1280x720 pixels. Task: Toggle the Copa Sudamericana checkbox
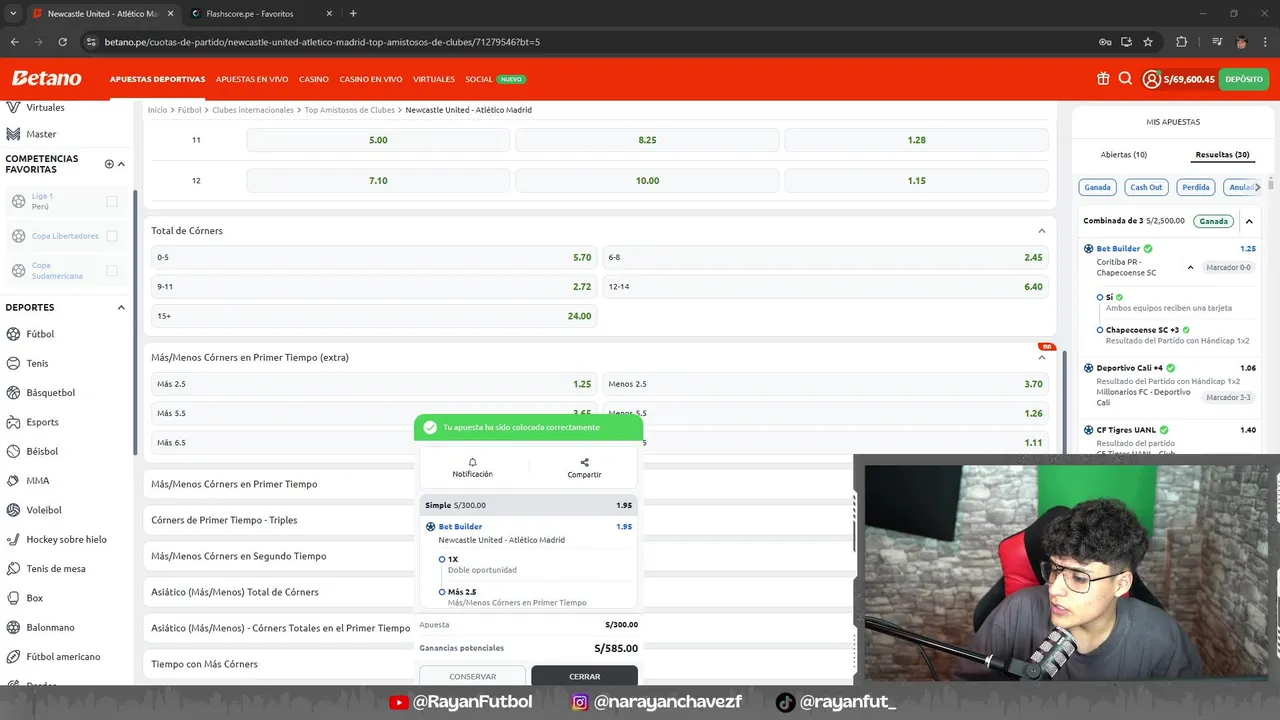[x=112, y=271]
